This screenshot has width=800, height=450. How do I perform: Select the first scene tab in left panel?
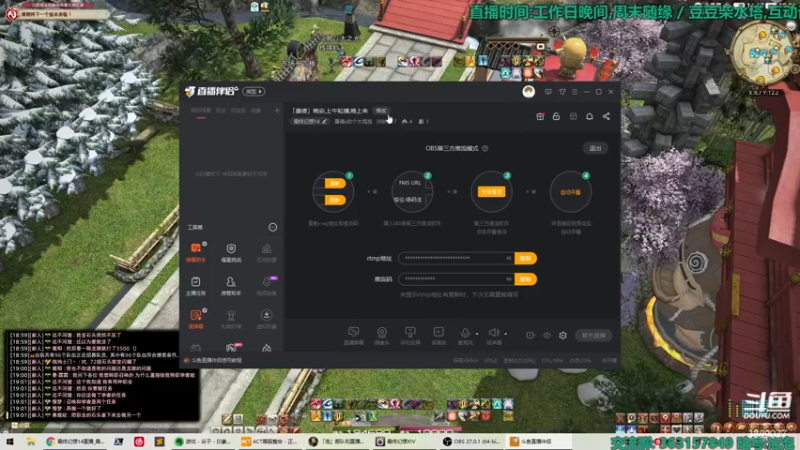coord(201,111)
